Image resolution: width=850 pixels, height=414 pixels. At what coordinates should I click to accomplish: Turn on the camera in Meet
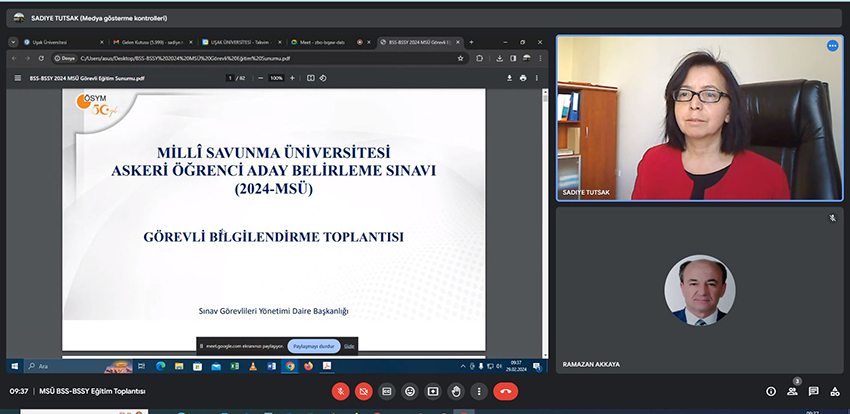[364, 391]
